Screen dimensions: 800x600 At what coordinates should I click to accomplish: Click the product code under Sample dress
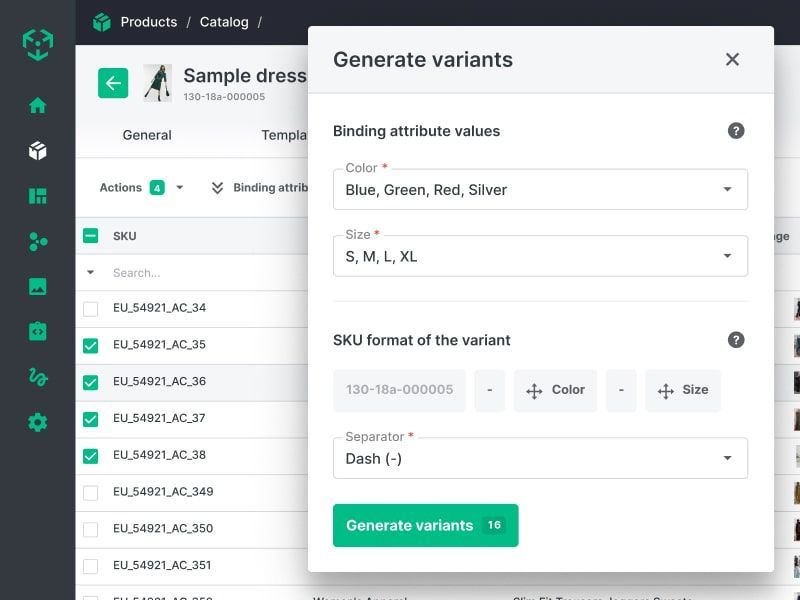(x=224, y=97)
